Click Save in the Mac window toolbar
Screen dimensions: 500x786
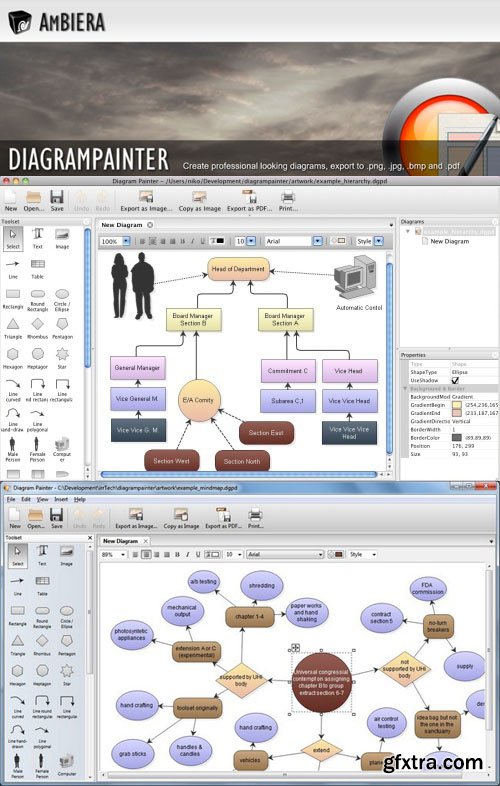click(57, 201)
